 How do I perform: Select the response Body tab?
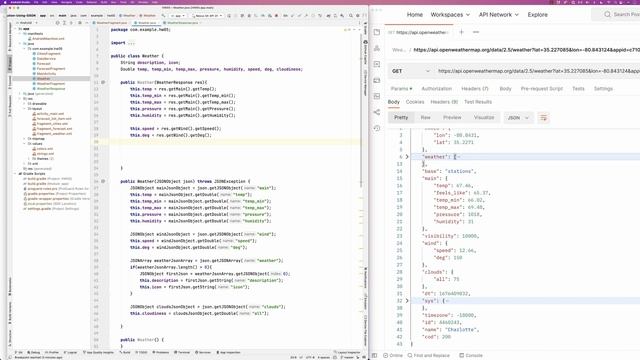pyautogui.click(x=393, y=102)
